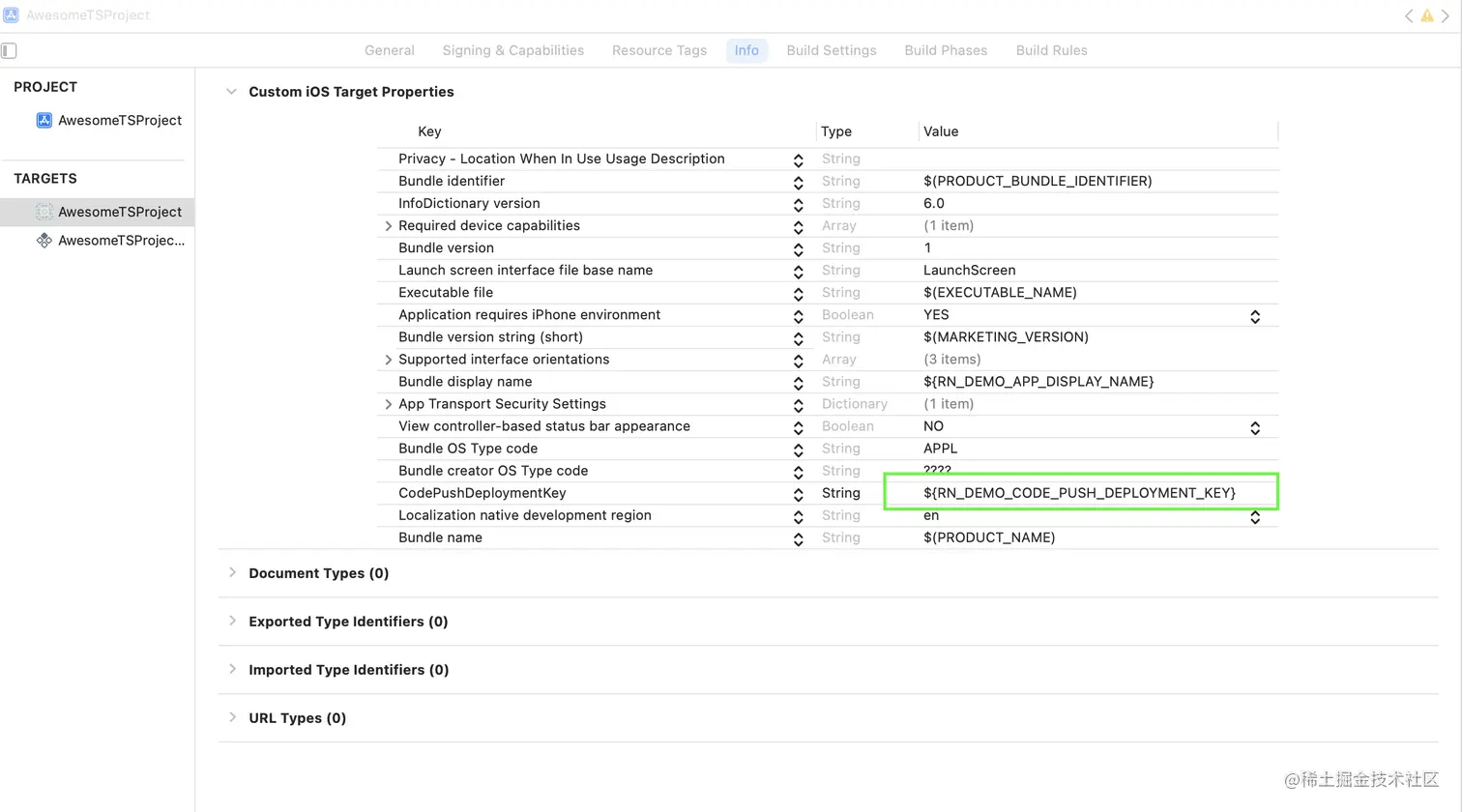The image size is (1462, 812).
Task: Open key stepper for Executable file row
Action: pyautogui.click(x=798, y=294)
